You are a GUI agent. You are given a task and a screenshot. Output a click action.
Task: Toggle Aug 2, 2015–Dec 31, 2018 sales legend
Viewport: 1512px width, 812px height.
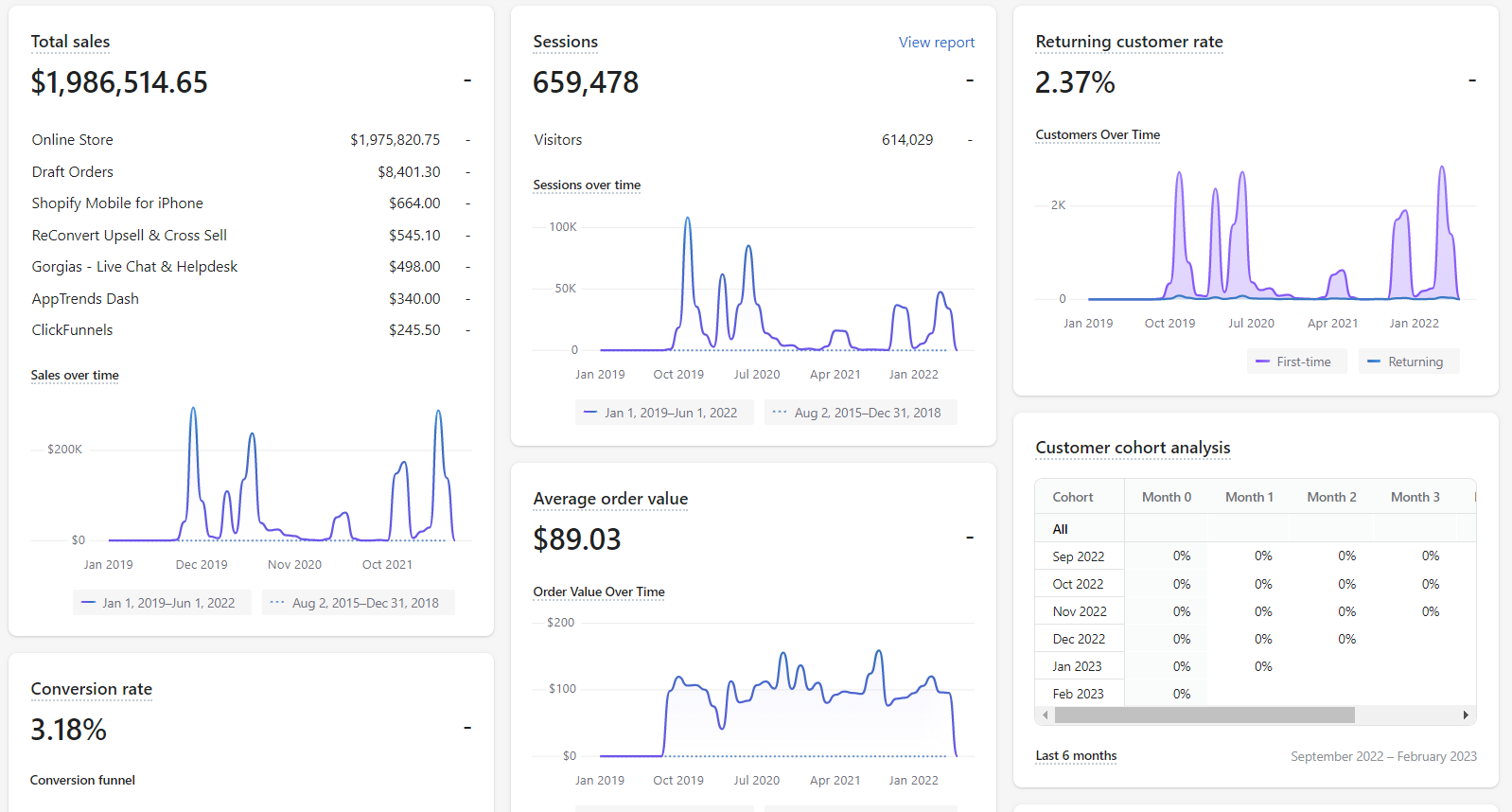[x=358, y=603]
